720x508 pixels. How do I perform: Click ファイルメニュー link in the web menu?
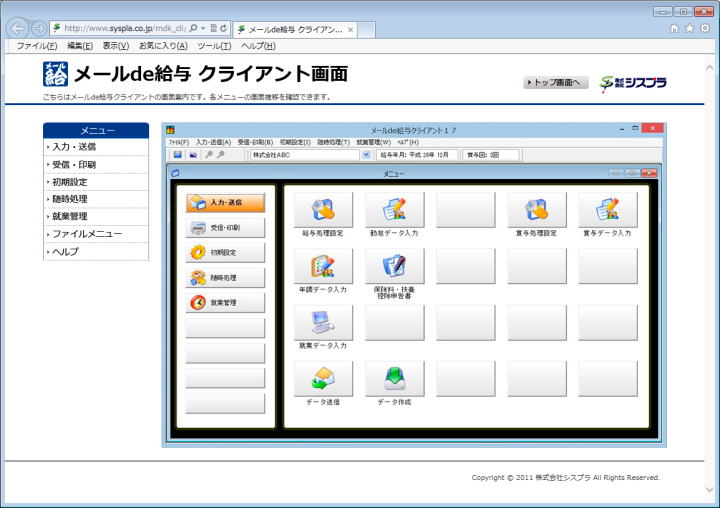87,234
